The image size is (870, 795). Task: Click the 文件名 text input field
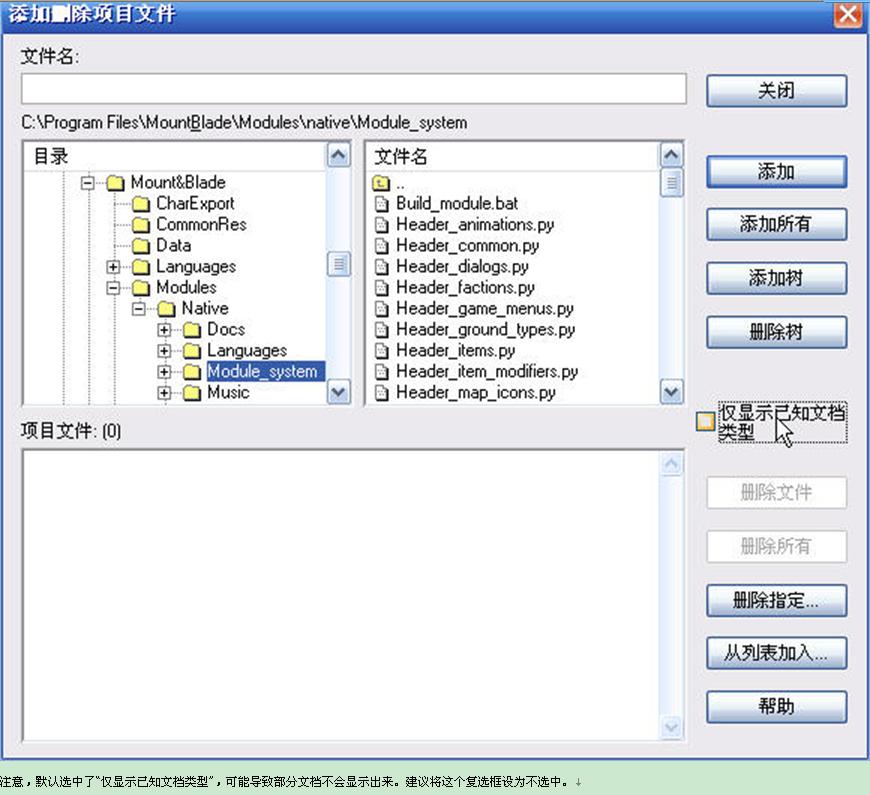click(353, 88)
